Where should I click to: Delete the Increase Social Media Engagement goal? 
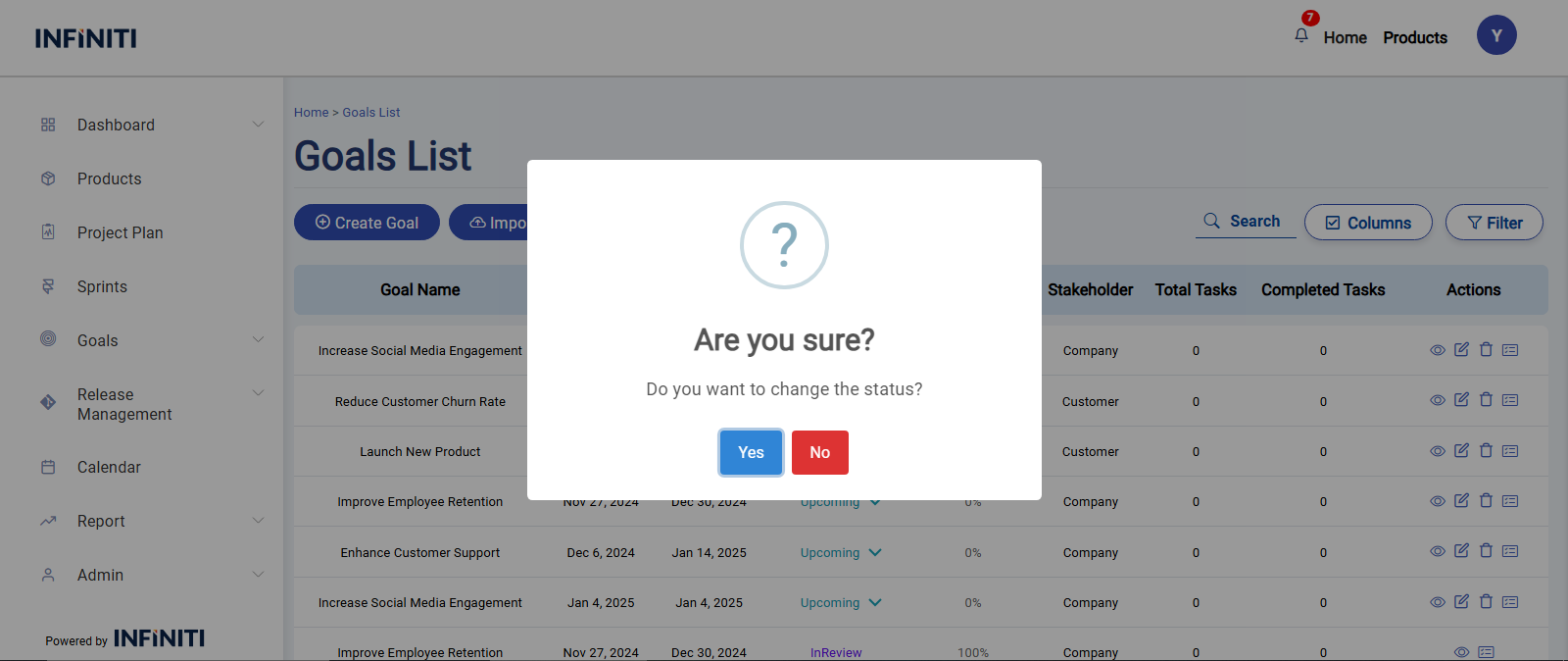pyautogui.click(x=1486, y=350)
